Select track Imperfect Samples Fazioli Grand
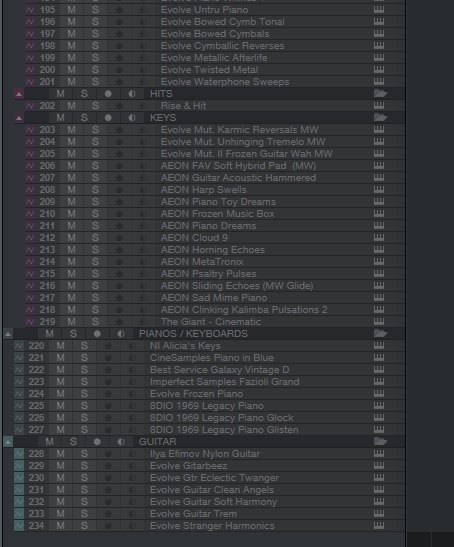Viewport: 454px width, 547px height. [224, 382]
